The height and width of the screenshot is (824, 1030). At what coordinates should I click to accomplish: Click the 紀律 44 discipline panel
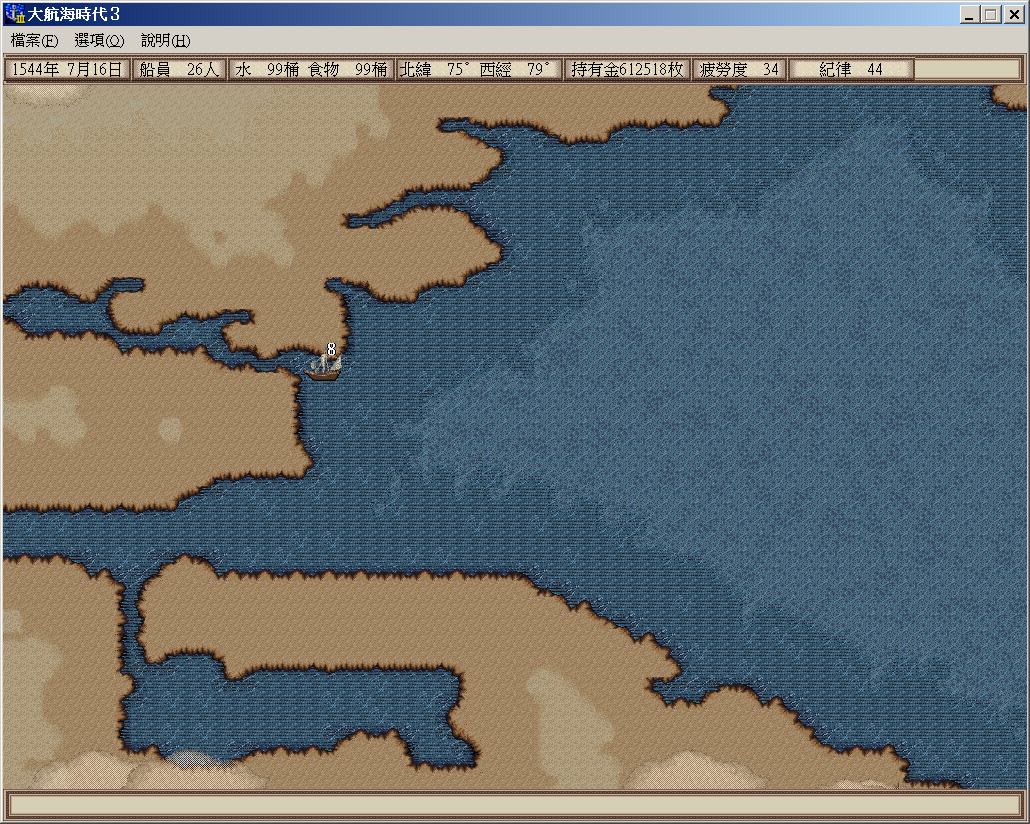click(851, 70)
